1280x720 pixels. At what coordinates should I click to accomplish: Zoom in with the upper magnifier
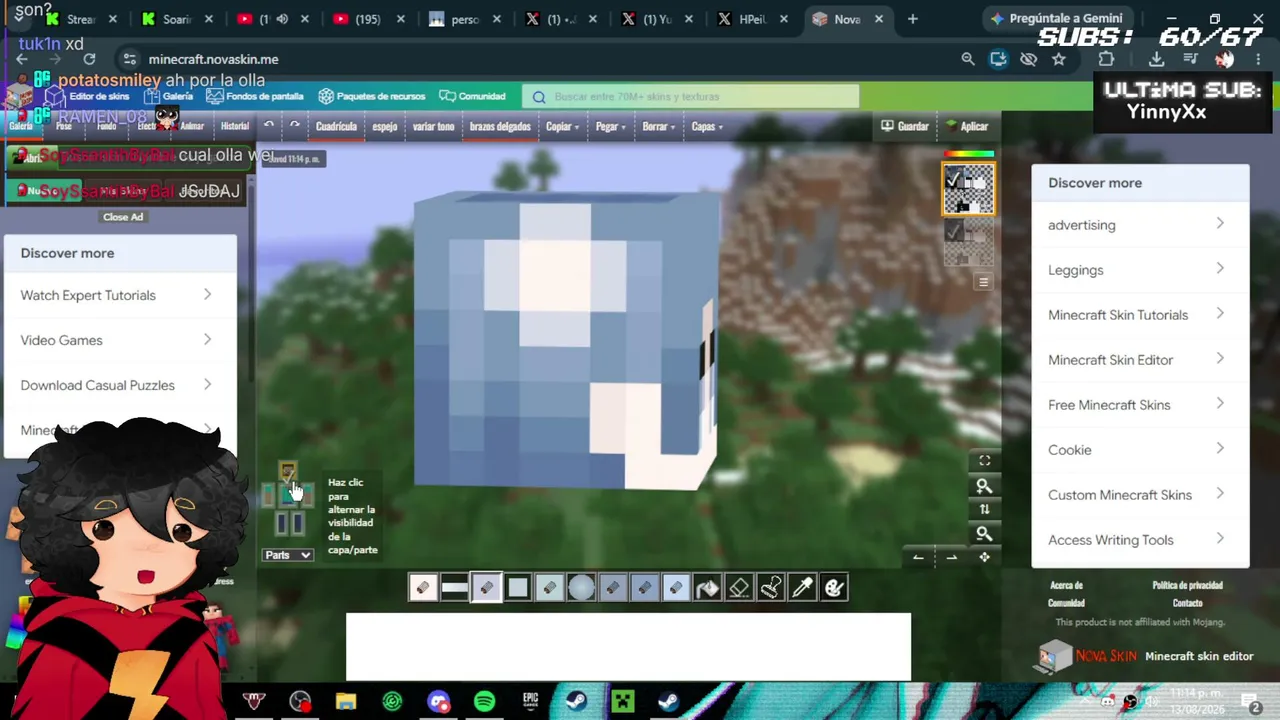point(984,486)
